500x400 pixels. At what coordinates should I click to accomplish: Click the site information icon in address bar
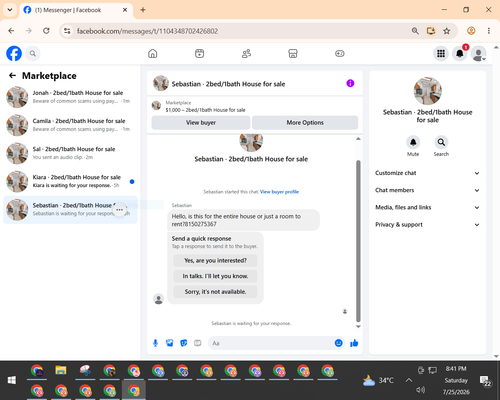click(67, 31)
